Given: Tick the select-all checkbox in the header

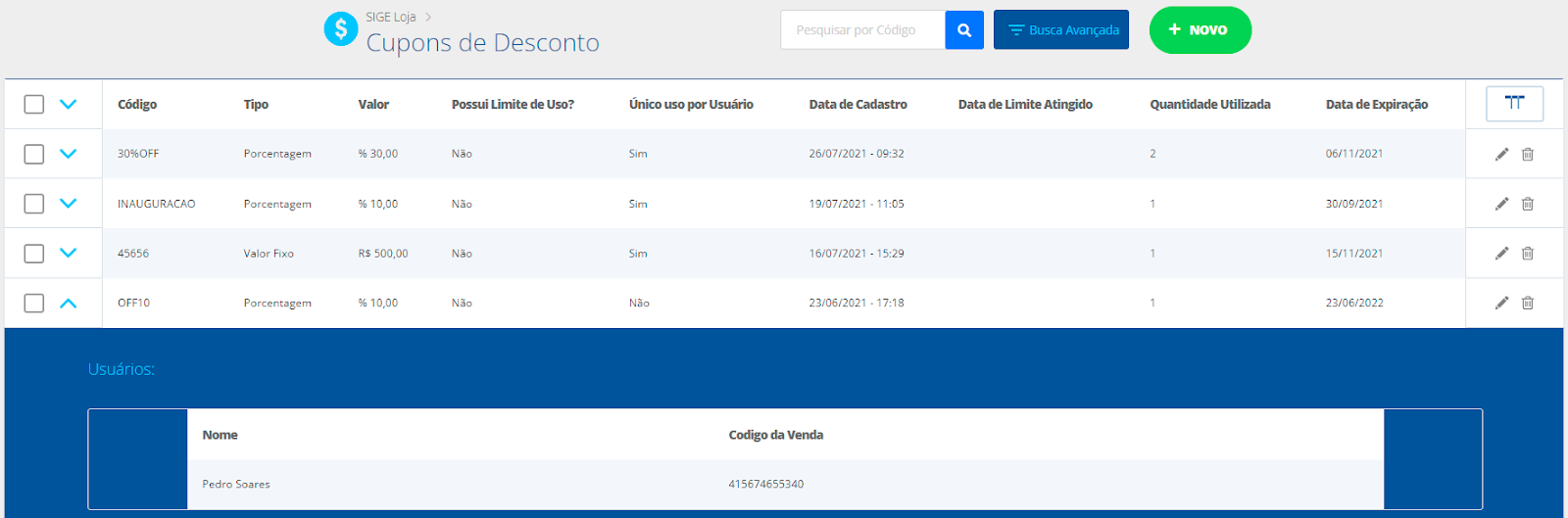Looking at the screenshot, I should (x=34, y=104).
